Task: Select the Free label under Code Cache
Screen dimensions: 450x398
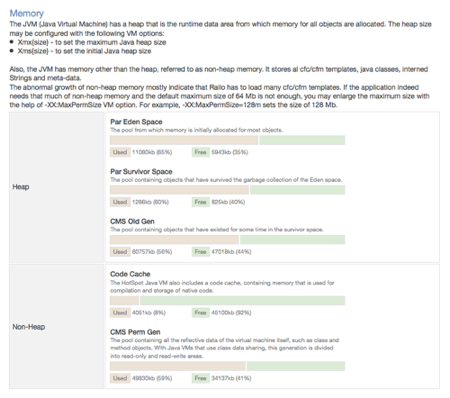Action: coord(200,313)
